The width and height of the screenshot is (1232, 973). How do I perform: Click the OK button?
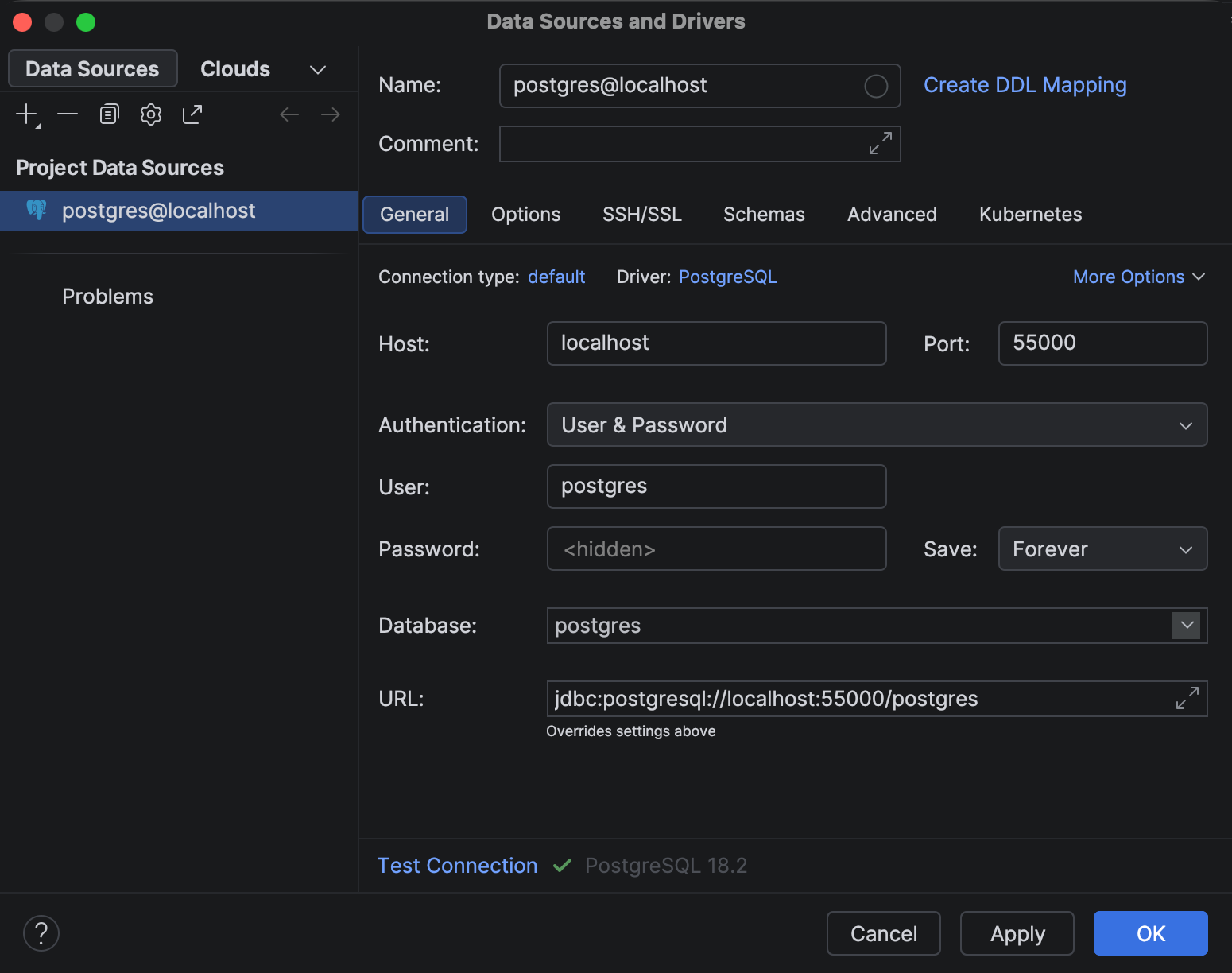click(1150, 933)
